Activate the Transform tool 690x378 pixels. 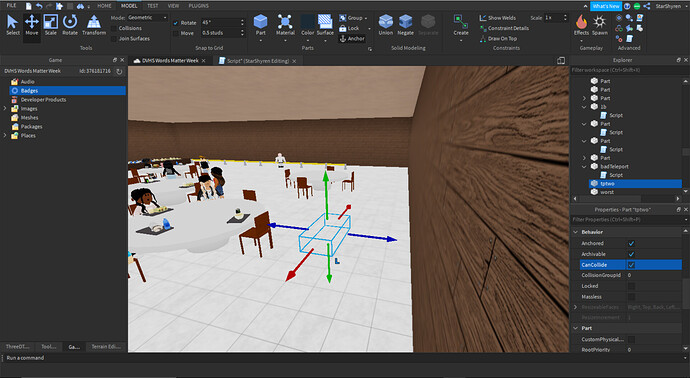pyautogui.click(x=94, y=25)
